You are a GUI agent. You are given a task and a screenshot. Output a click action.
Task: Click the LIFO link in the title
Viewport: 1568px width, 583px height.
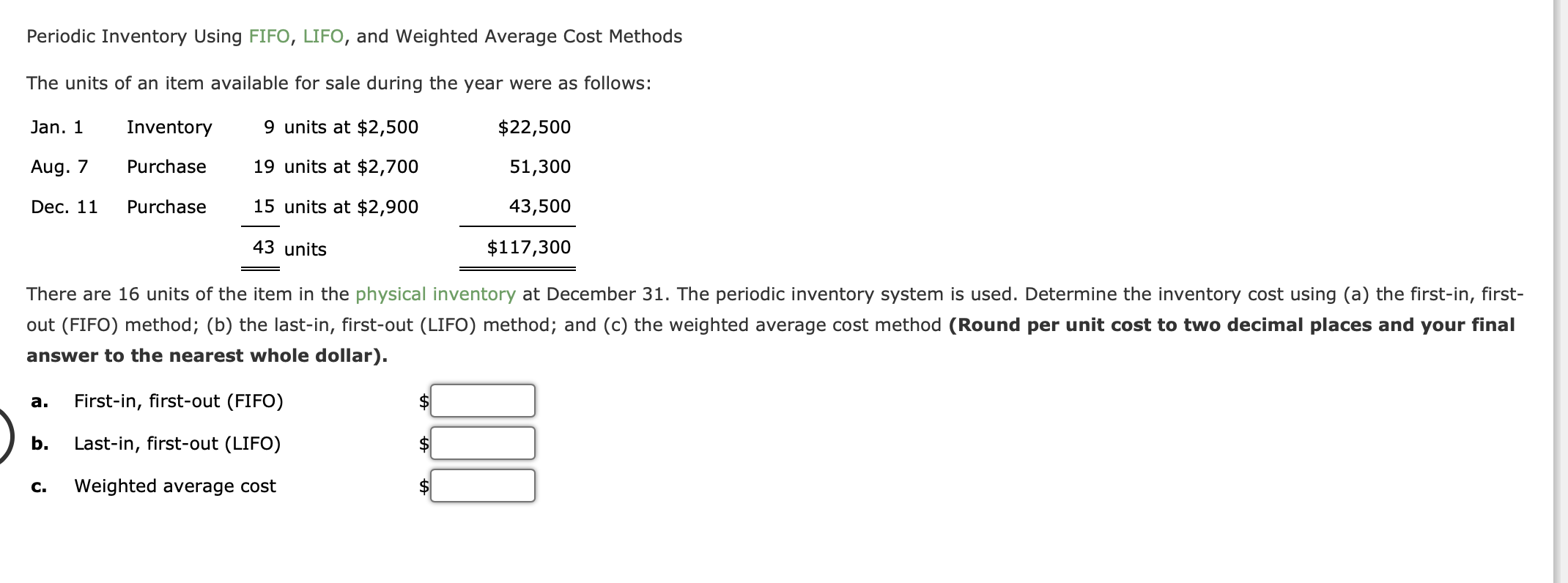(x=321, y=35)
